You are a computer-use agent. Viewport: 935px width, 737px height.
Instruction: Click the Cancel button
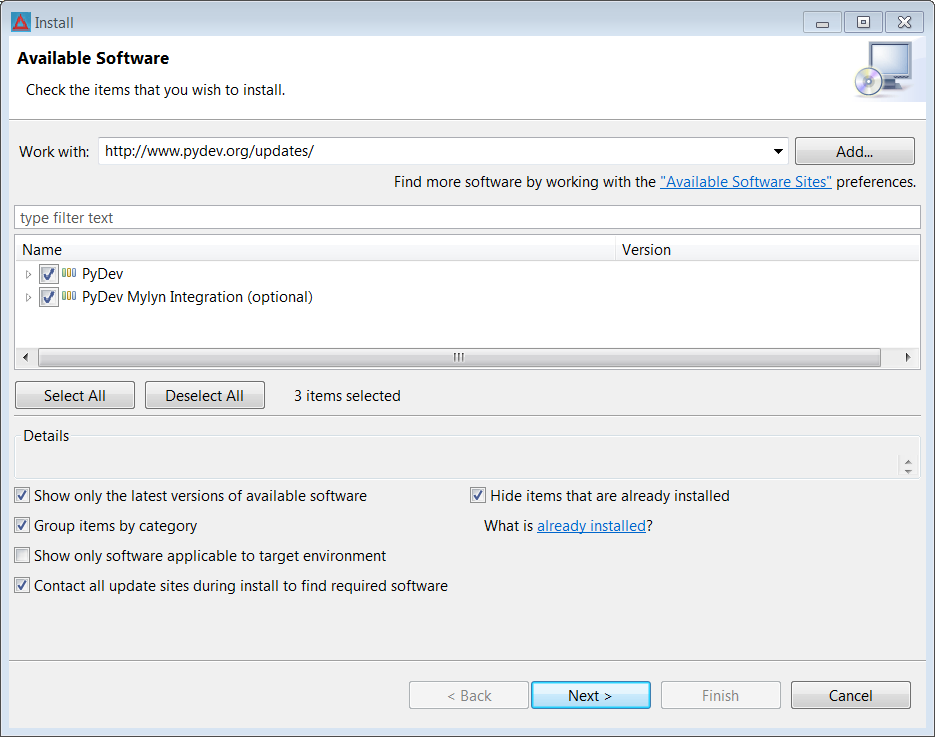coord(850,695)
